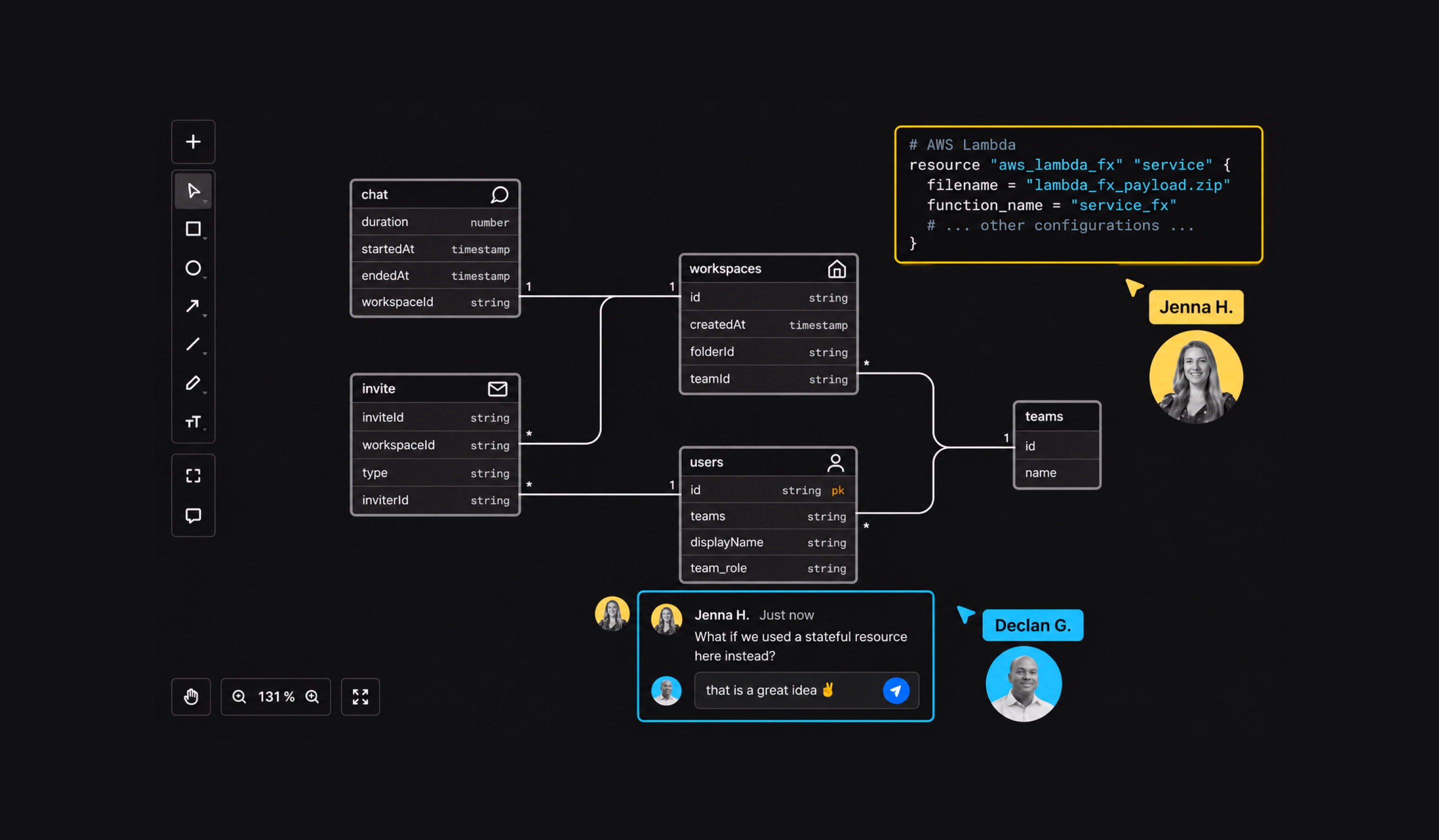1439x840 pixels.
Task: Click the users table person icon
Action: 835,463
